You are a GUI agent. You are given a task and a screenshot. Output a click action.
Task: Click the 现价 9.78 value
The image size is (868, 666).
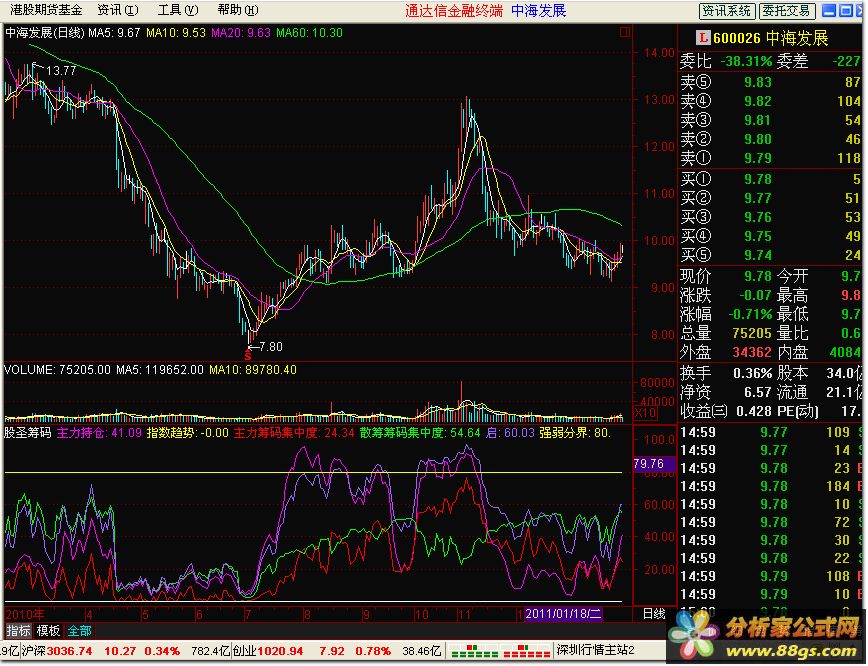click(757, 276)
